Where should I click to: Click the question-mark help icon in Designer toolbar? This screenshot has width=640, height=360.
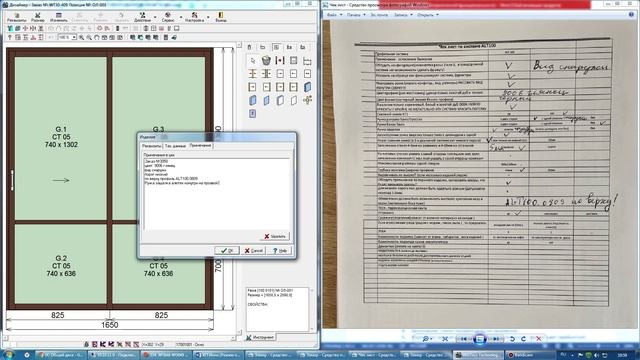click(10, 37)
